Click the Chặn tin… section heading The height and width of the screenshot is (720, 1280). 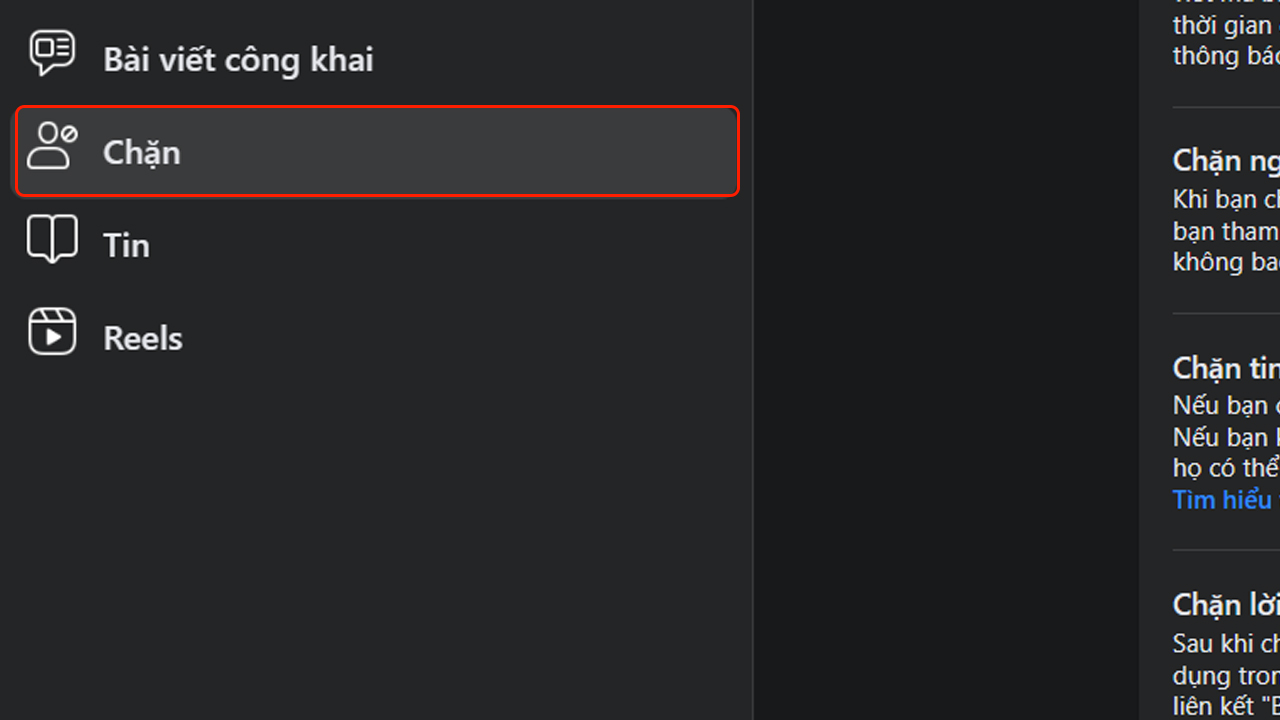tap(1226, 368)
